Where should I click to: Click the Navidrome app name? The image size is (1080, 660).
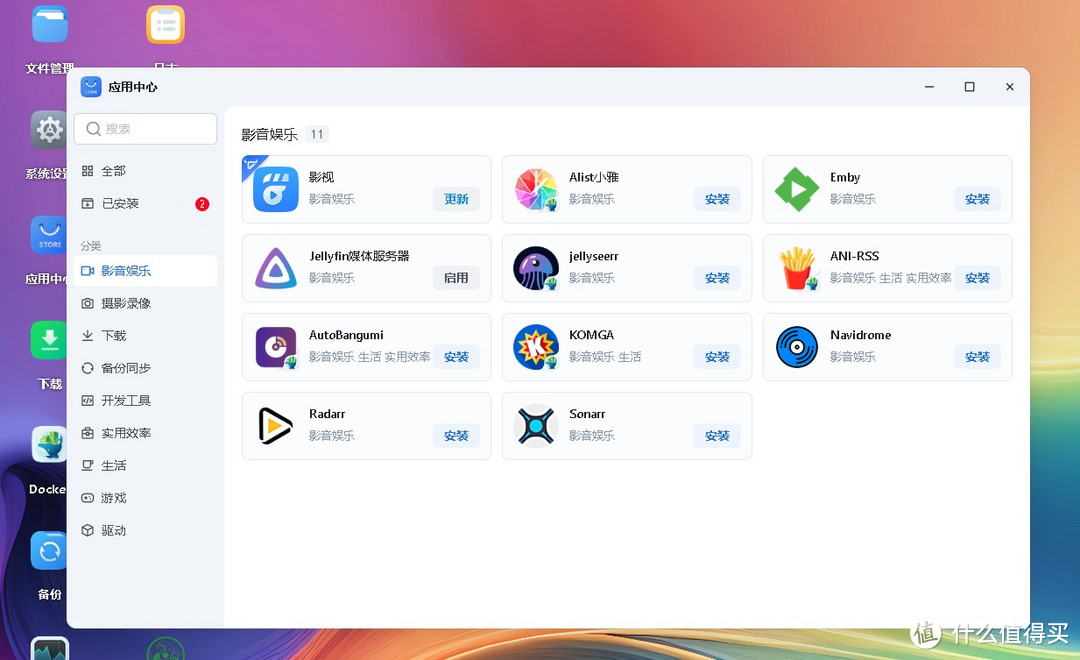pos(860,335)
